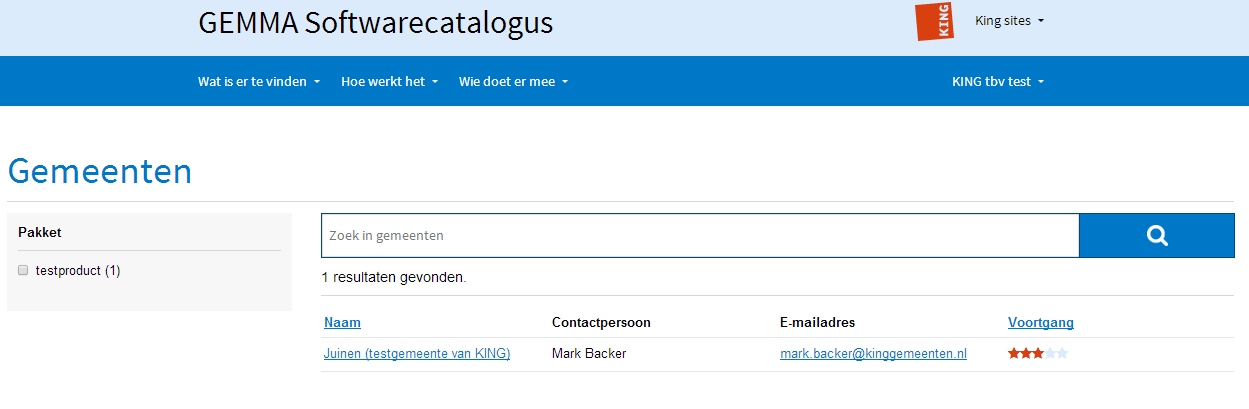1249x409 pixels.
Task: Open Juinen (testgemeente van KING) link
Action: click(417, 354)
